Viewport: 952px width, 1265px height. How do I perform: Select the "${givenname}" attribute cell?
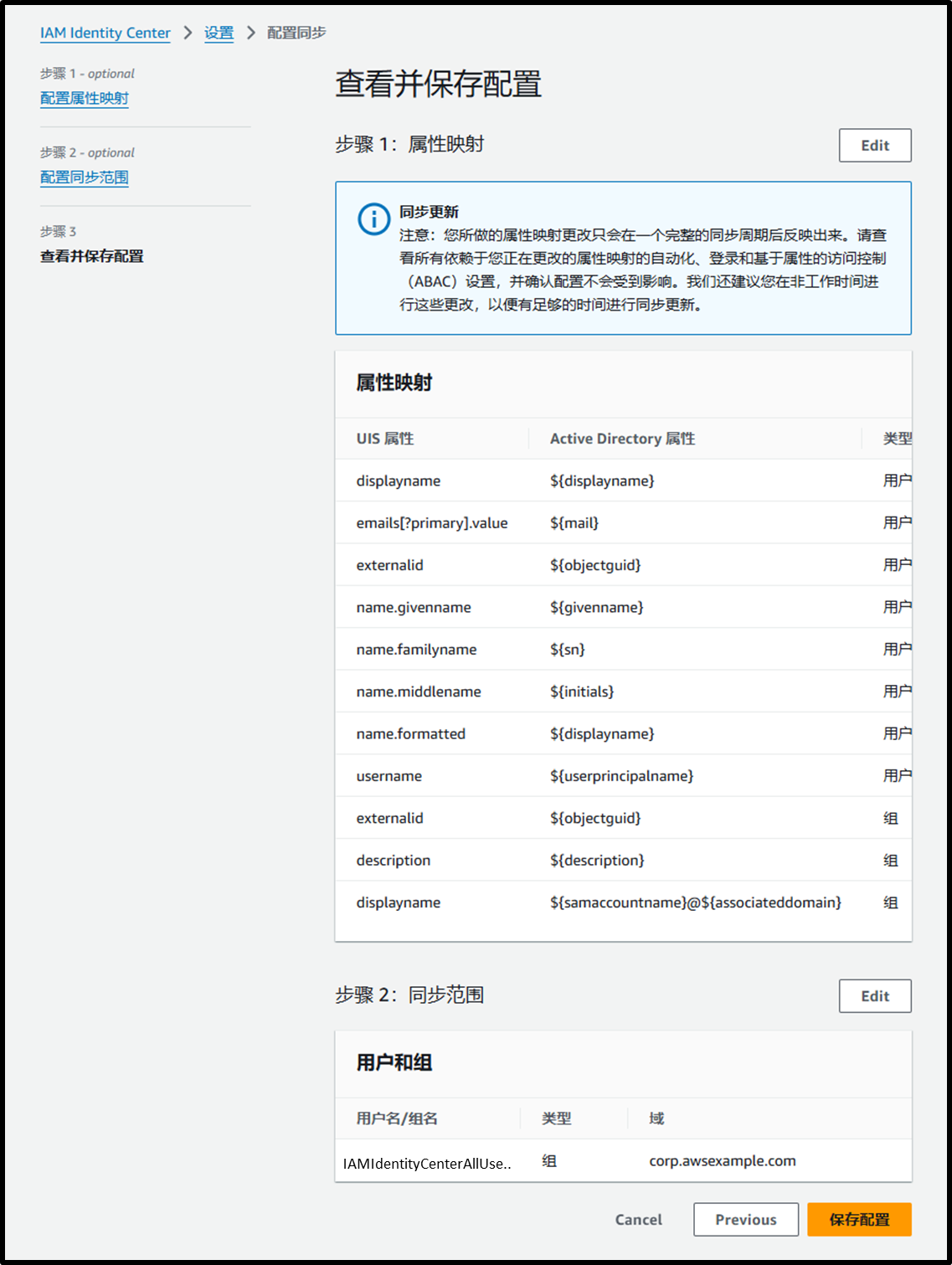click(x=597, y=607)
